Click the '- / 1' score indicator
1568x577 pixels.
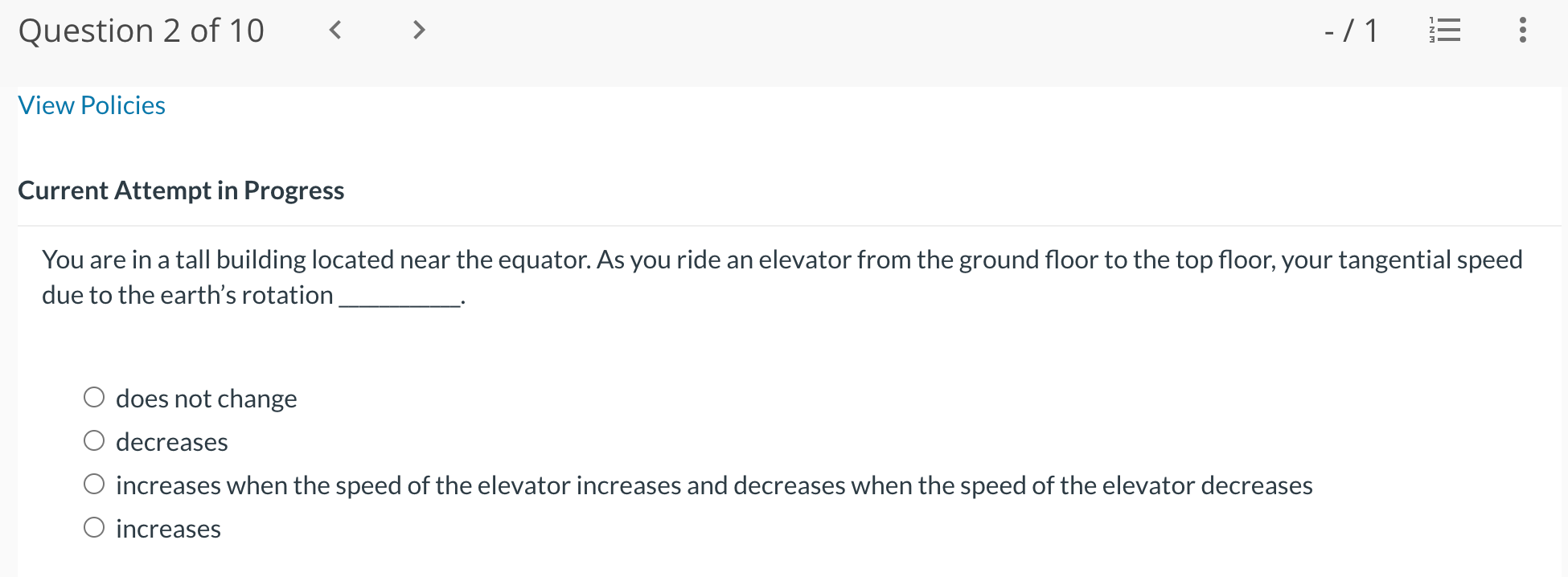(x=1350, y=31)
